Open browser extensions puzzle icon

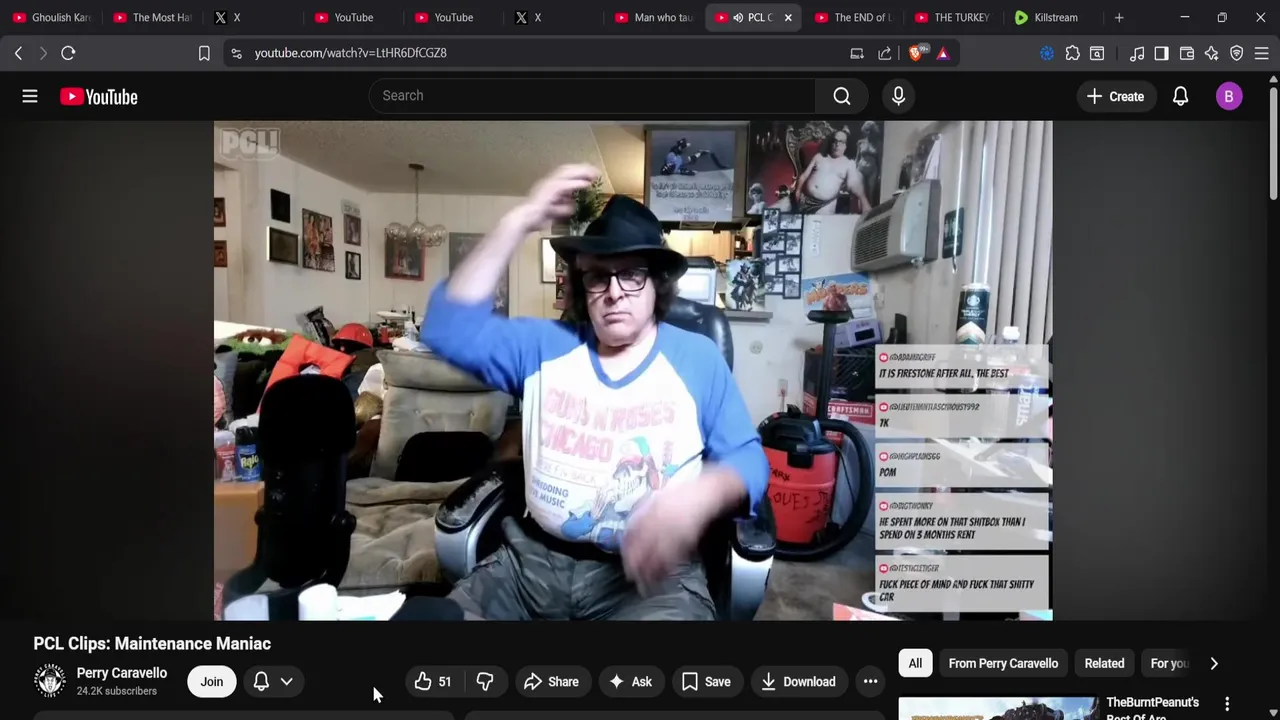tap(1072, 53)
